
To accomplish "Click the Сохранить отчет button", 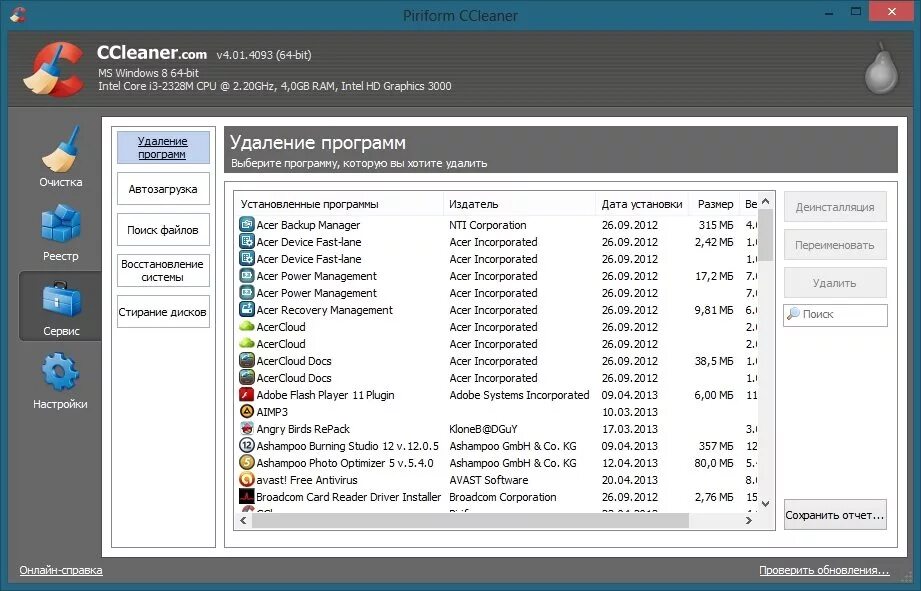I will [x=834, y=513].
